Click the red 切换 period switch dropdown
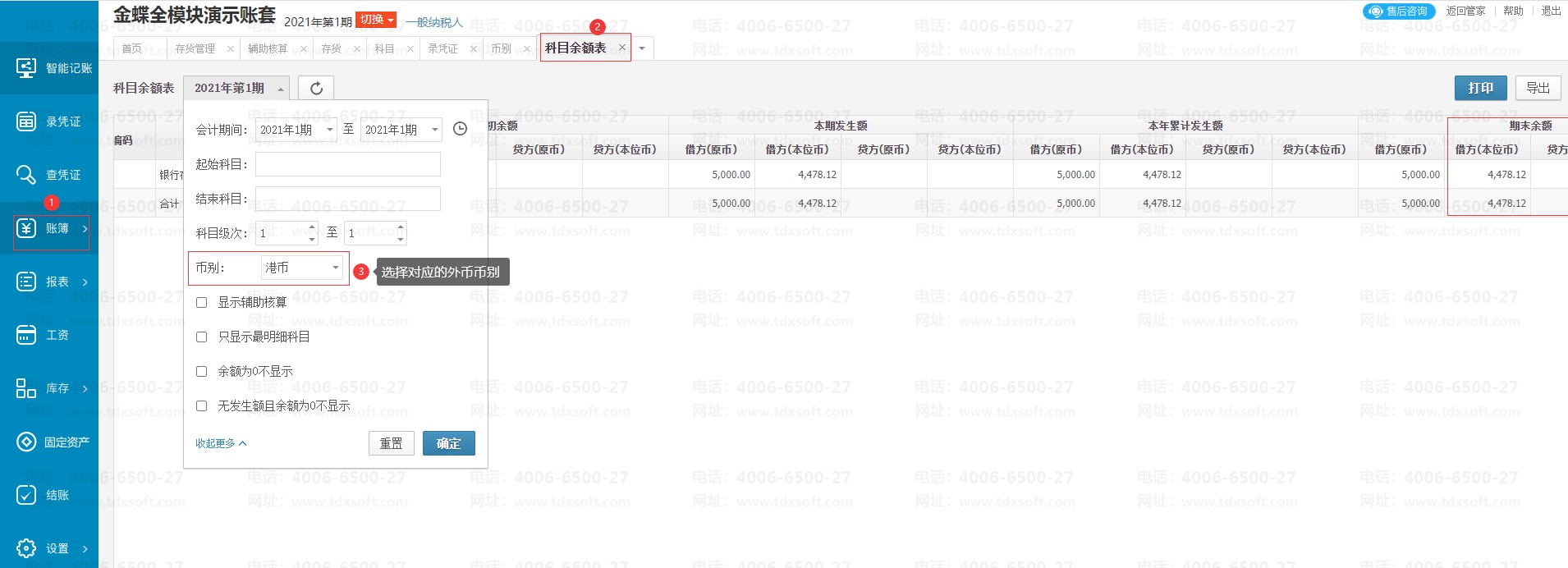Image resolution: width=1568 pixels, height=568 pixels. coord(376,20)
